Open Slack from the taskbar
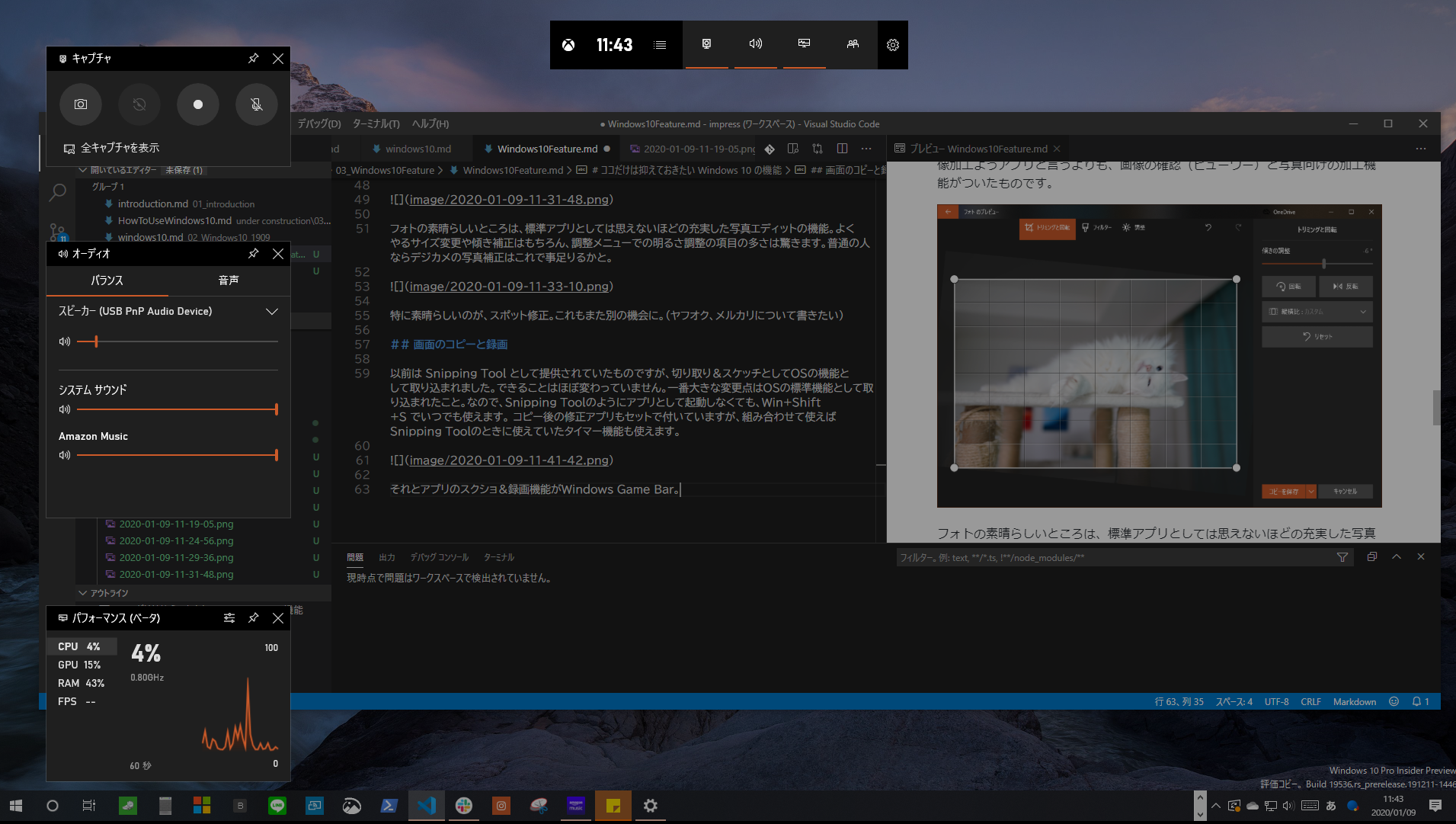 [x=464, y=806]
